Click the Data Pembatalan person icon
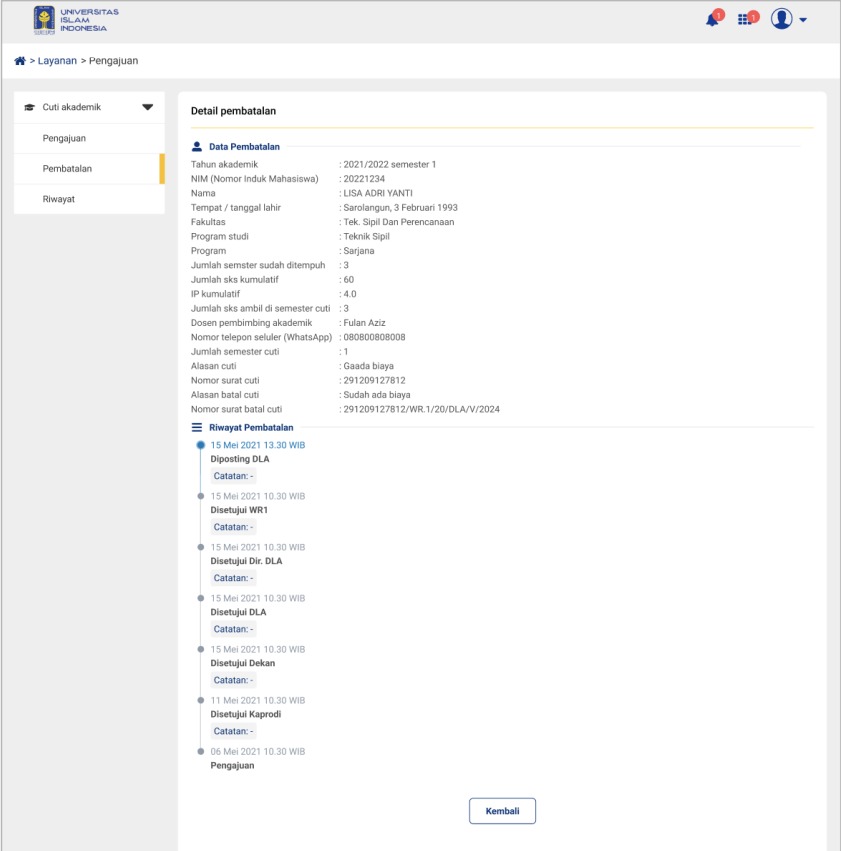841x851 pixels. point(197,147)
